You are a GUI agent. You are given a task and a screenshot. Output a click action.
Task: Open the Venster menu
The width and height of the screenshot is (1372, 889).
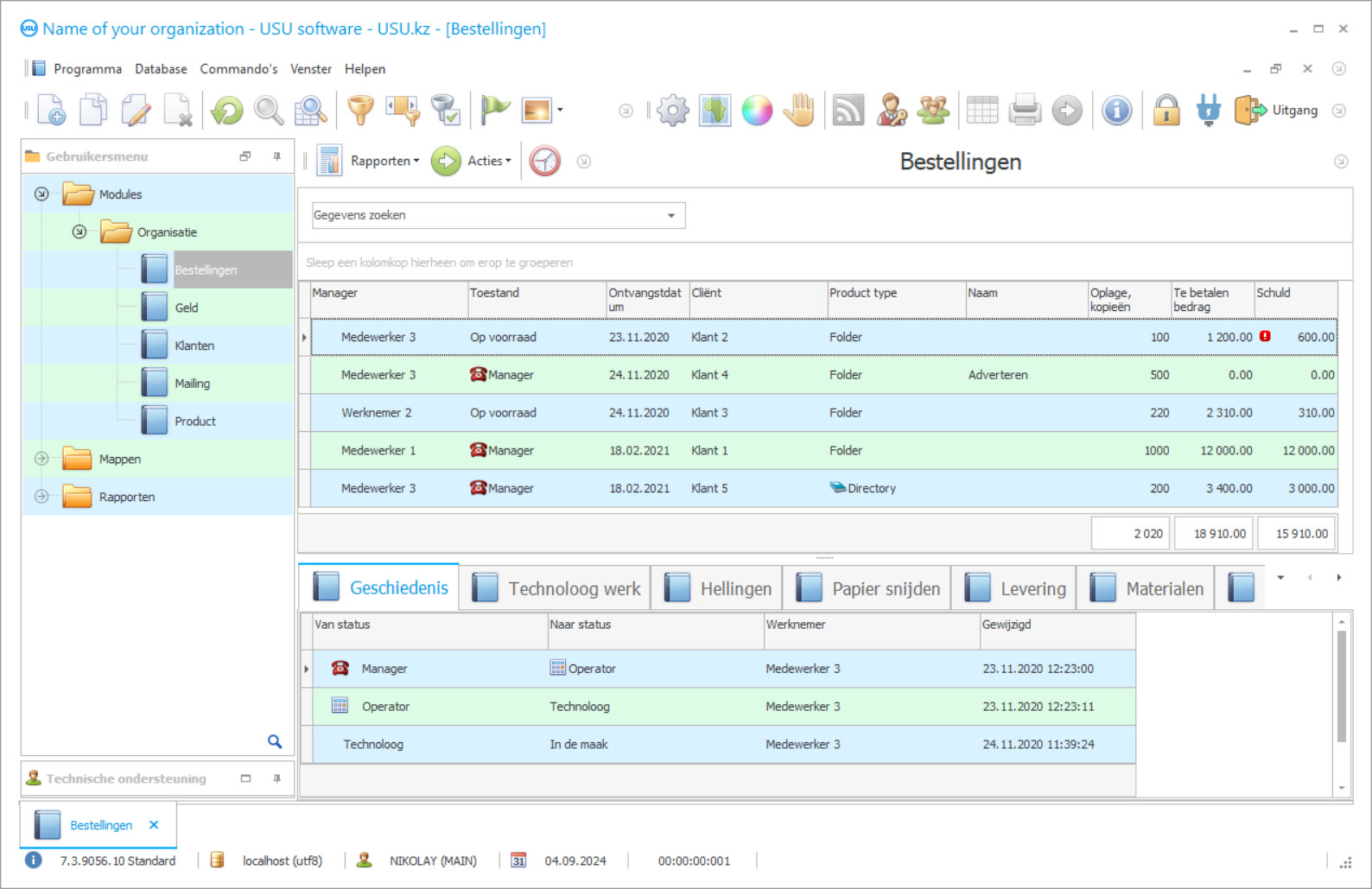pyautogui.click(x=311, y=69)
